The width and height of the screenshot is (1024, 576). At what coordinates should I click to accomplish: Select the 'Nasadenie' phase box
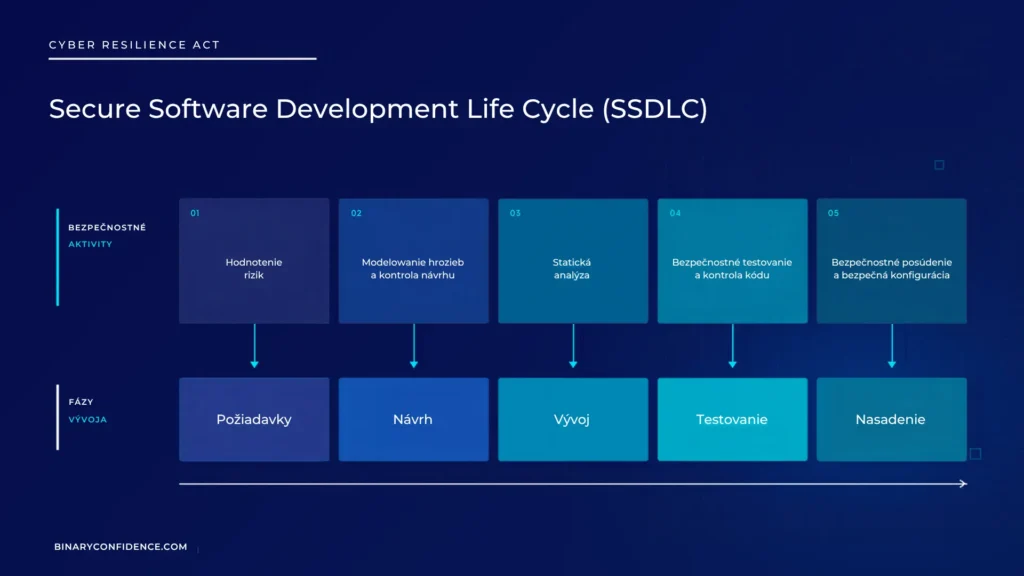pos(891,419)
